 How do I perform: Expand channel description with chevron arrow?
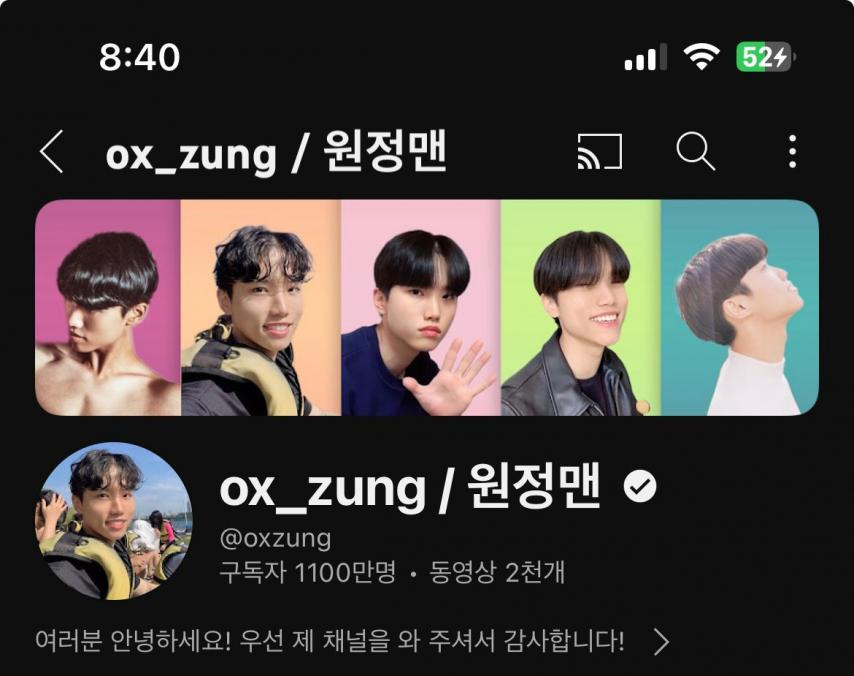pyautogui.click(x=661, y=642)
